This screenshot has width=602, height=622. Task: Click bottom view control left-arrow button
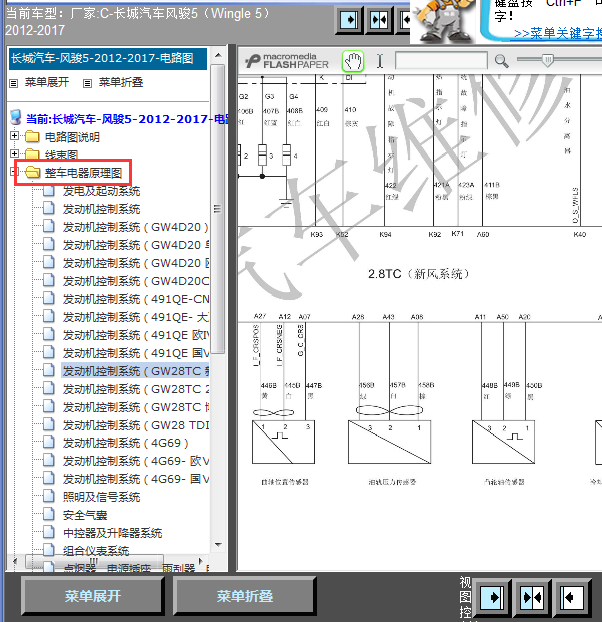coord(571,597)
